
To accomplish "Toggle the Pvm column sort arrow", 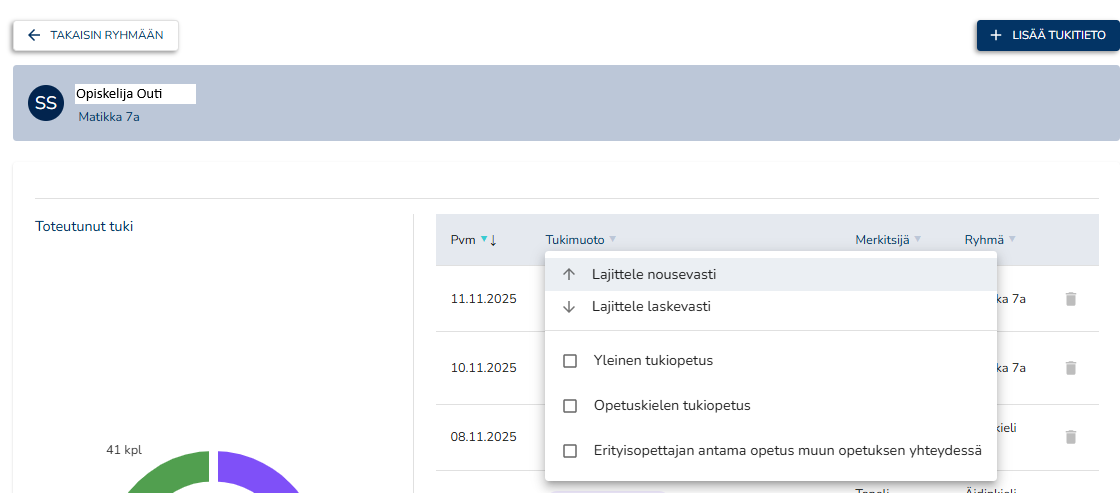I will [493, 240].
